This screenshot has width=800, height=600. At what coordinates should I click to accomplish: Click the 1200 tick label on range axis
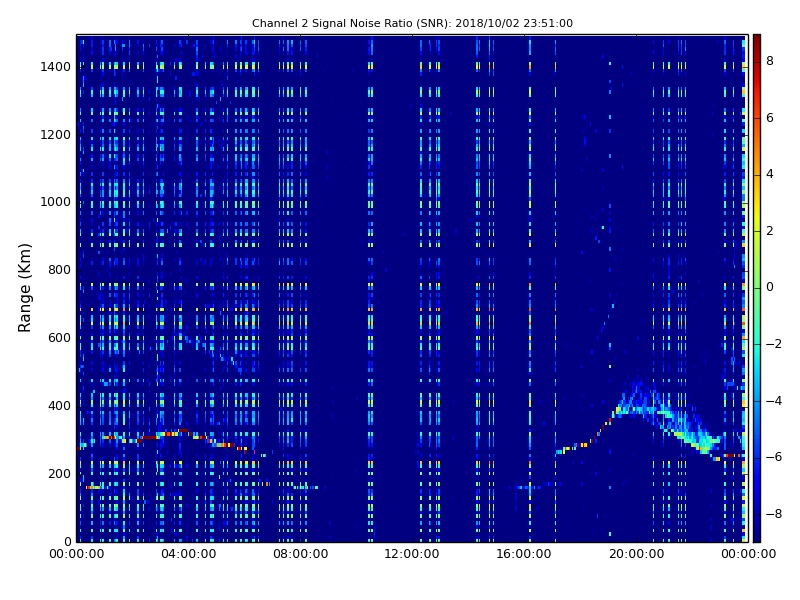click(56, 135)
